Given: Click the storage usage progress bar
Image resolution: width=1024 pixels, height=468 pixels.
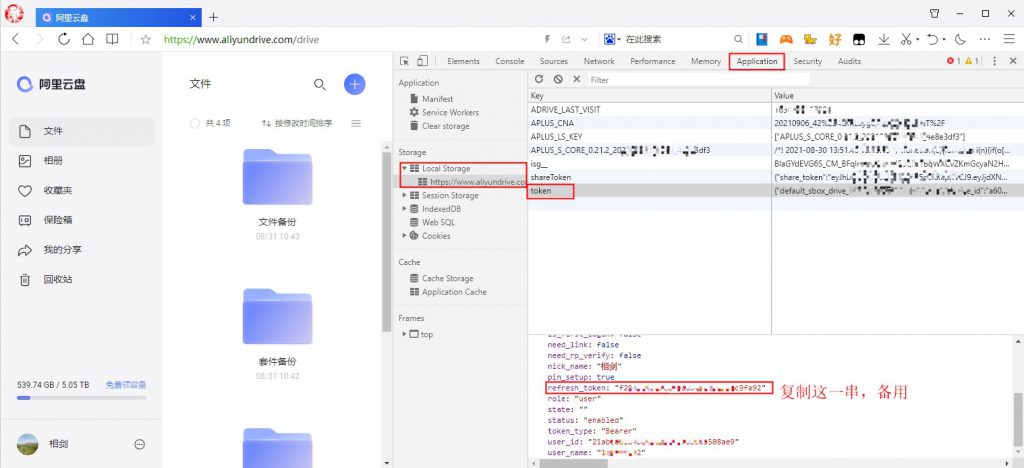Looking at the screenshot, I should click(x=82, y=397).
